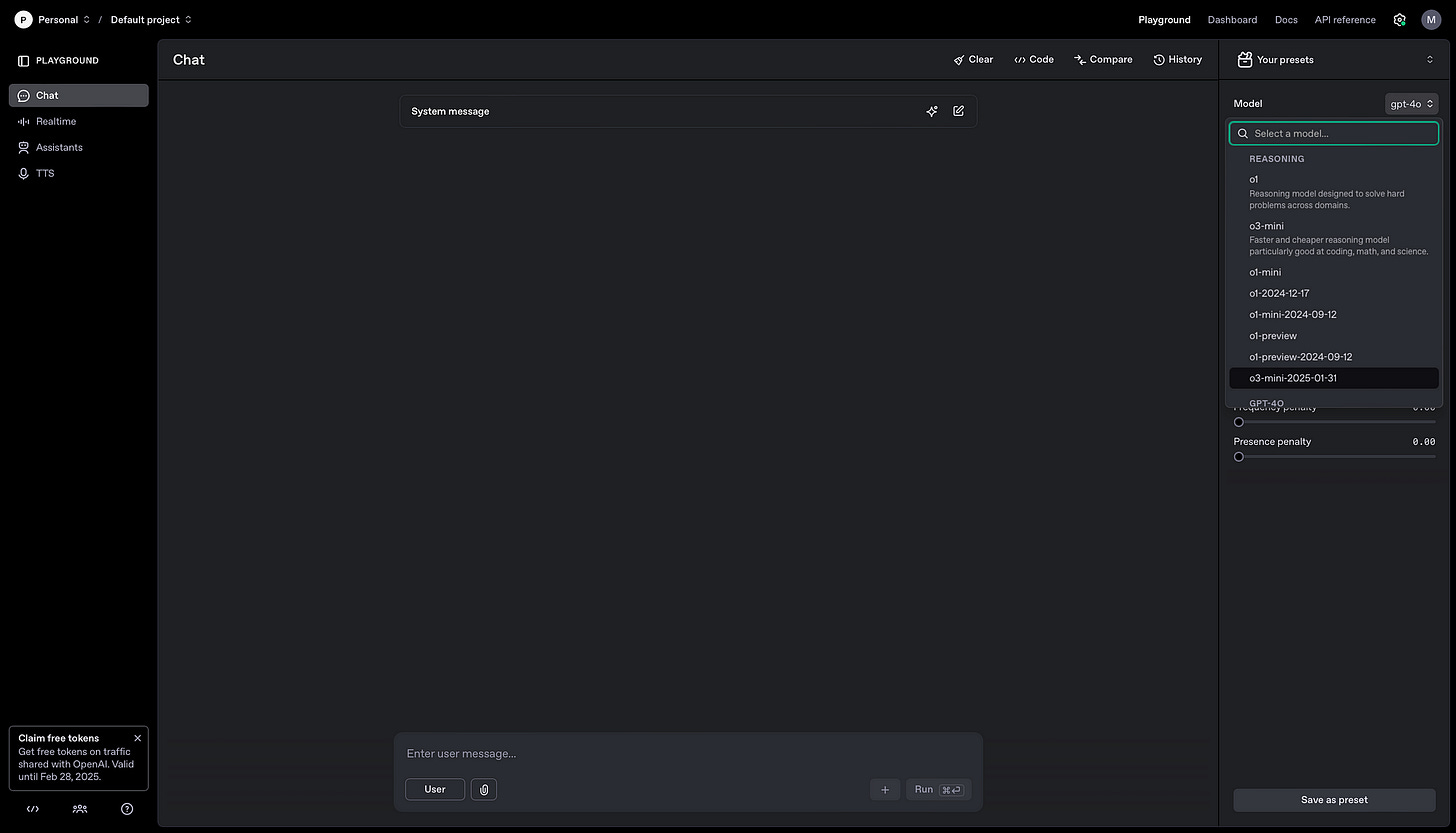Click the model search magnifier icon
Viewport: 1456px width, 833px height.
pyautogui.click(x=1243, y=133)
